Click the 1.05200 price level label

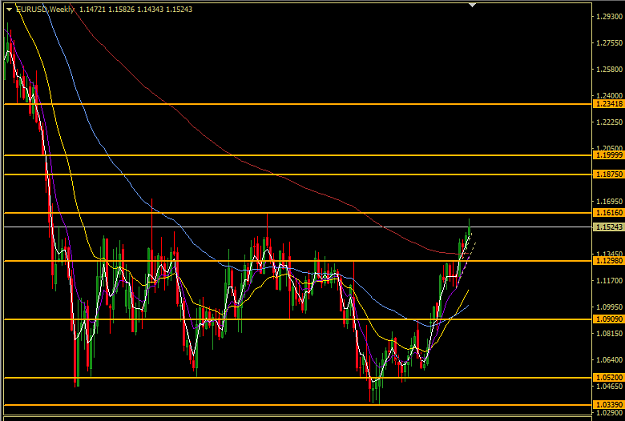[608, 377]
